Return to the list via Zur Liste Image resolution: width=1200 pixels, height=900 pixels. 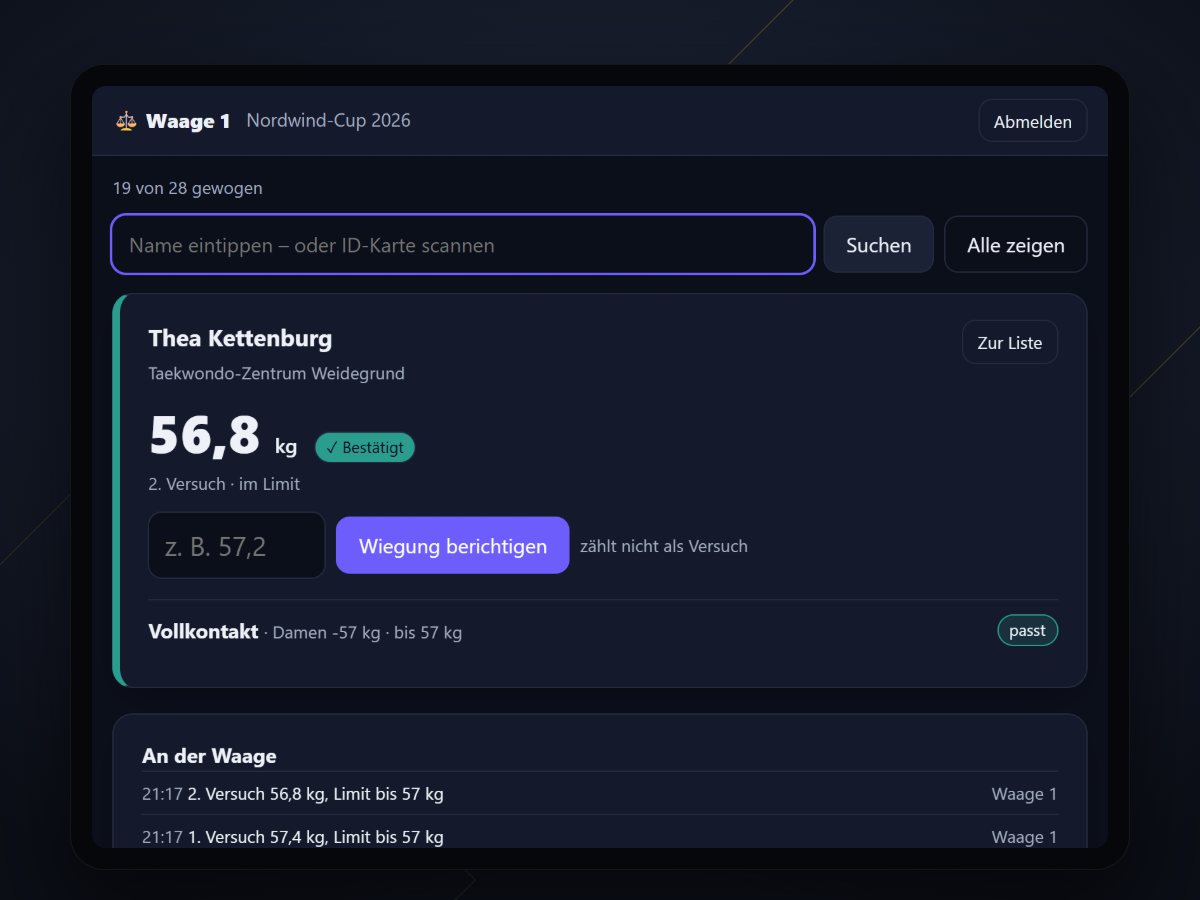(x=1009, y=342)
